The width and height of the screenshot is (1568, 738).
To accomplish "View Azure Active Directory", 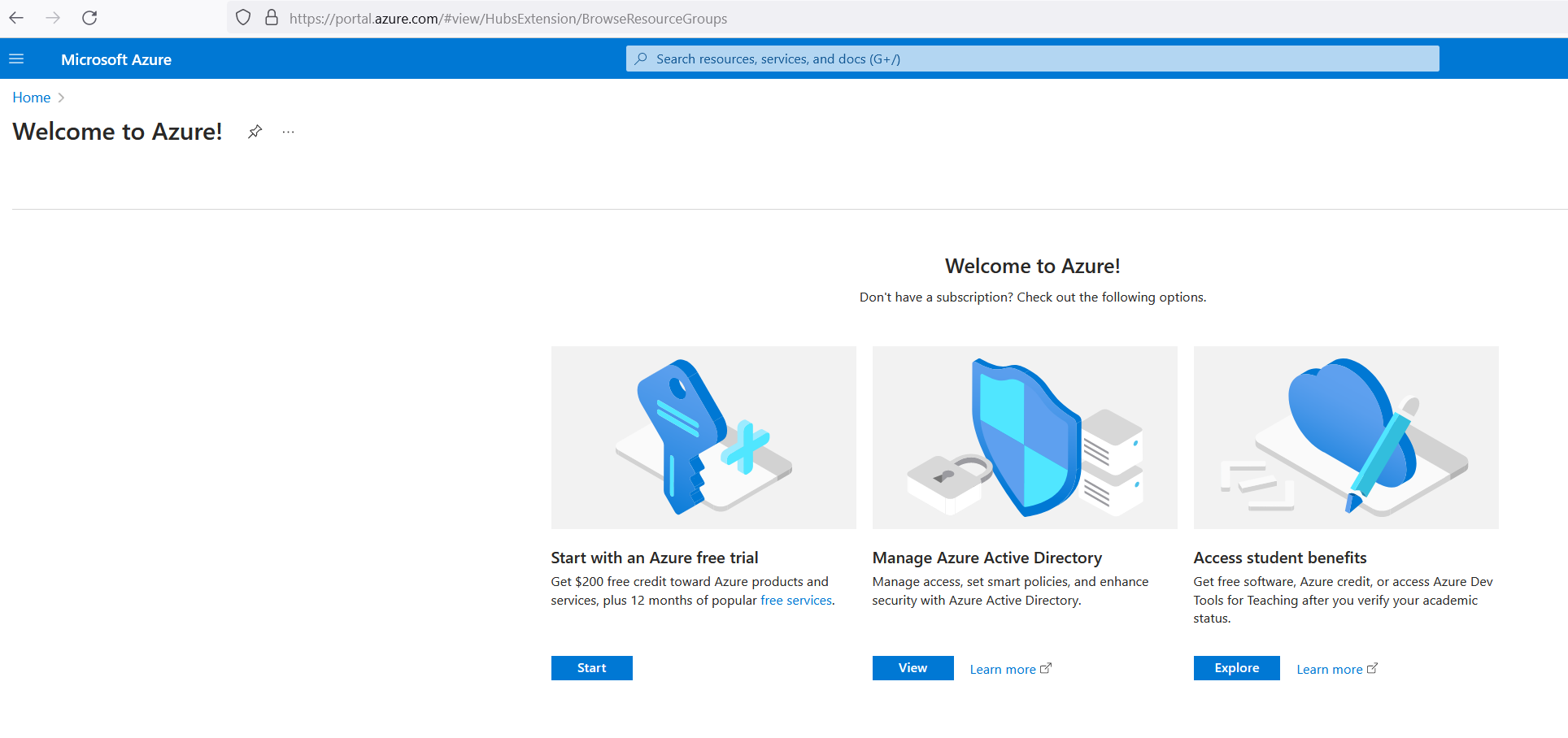I will click(912, 668).
